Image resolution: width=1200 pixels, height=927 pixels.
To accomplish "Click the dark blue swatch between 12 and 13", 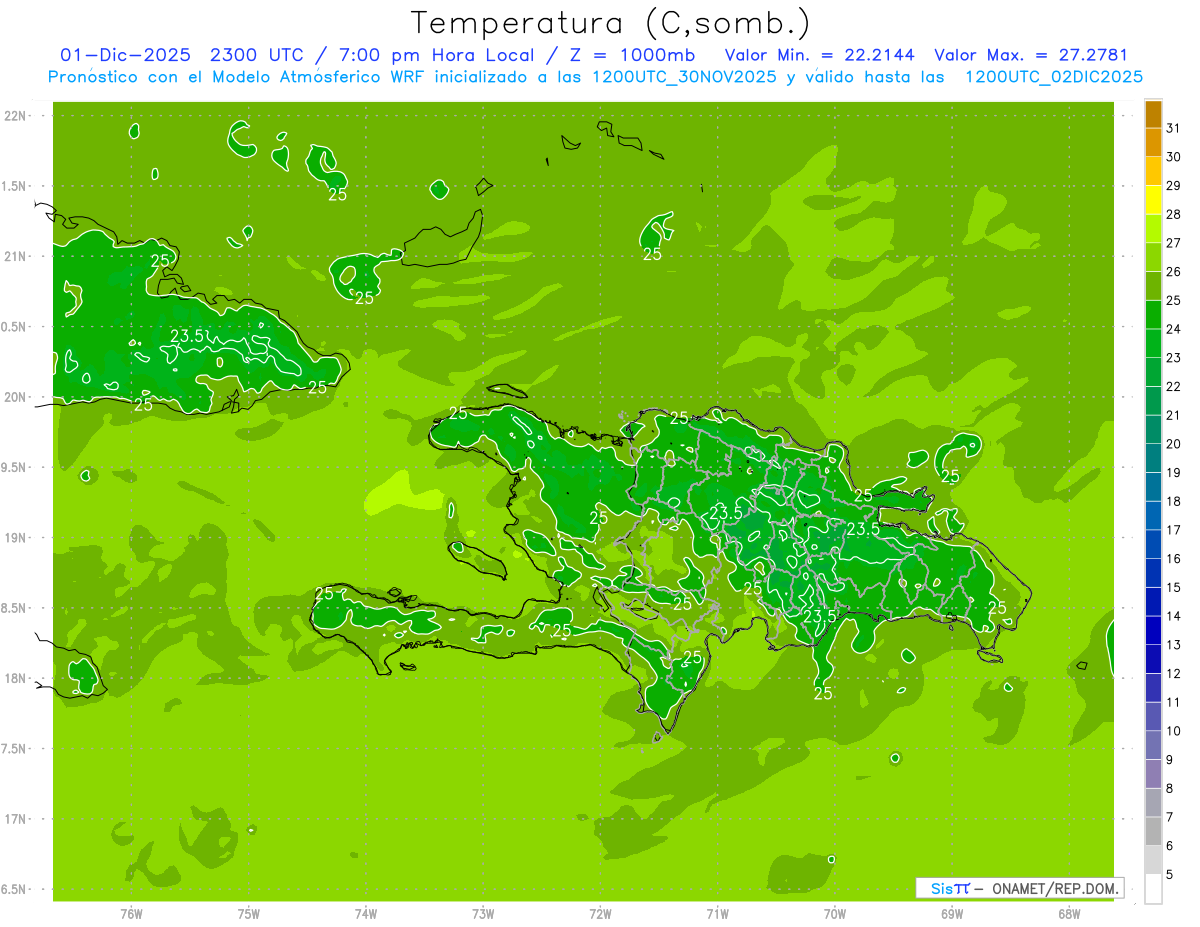I will tap(1153, 659).
